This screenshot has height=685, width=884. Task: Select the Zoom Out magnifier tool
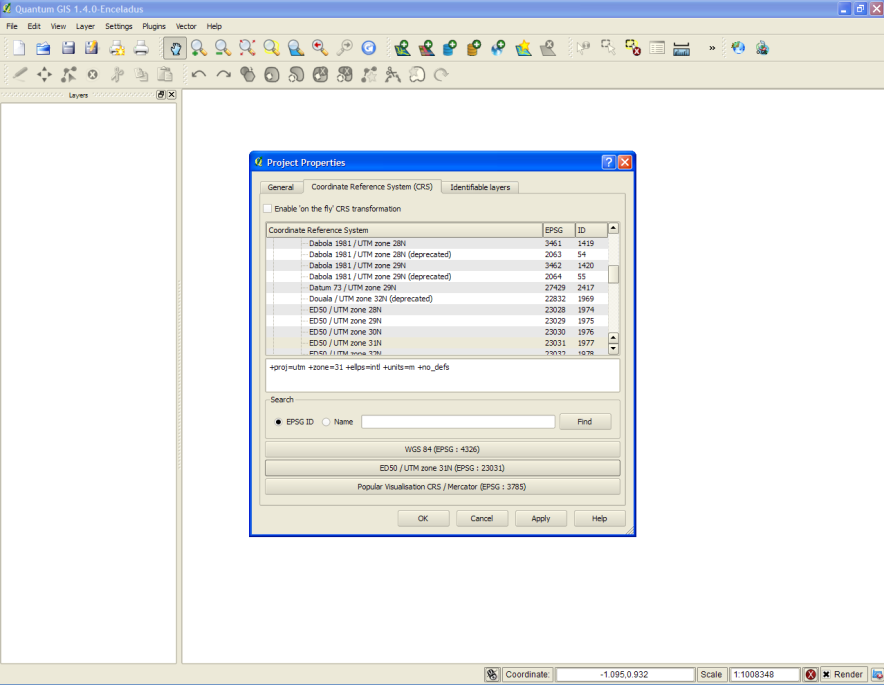(223, 48)
